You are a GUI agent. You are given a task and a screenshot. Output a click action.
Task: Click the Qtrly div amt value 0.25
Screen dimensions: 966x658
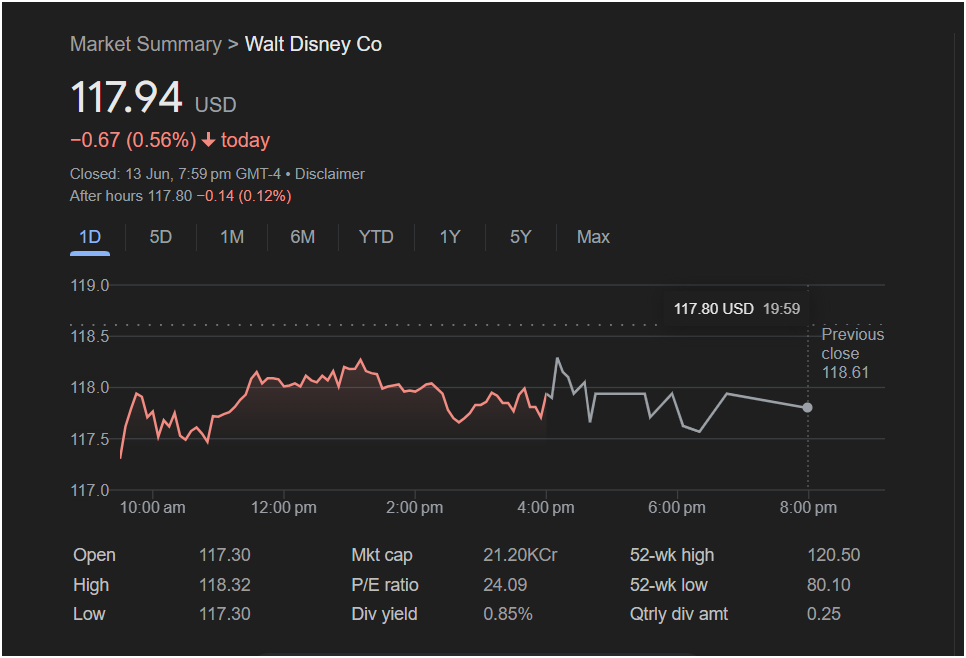click(x=824, y=614)
